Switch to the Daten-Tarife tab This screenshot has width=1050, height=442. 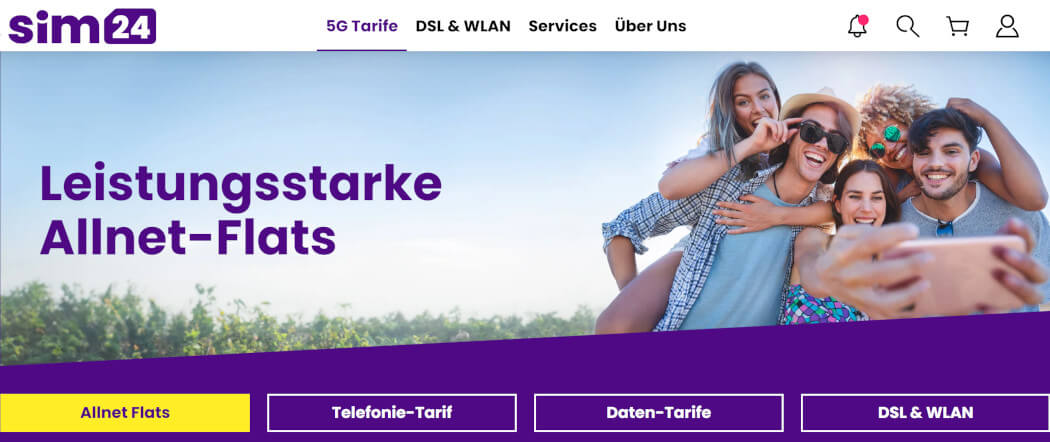658,413
